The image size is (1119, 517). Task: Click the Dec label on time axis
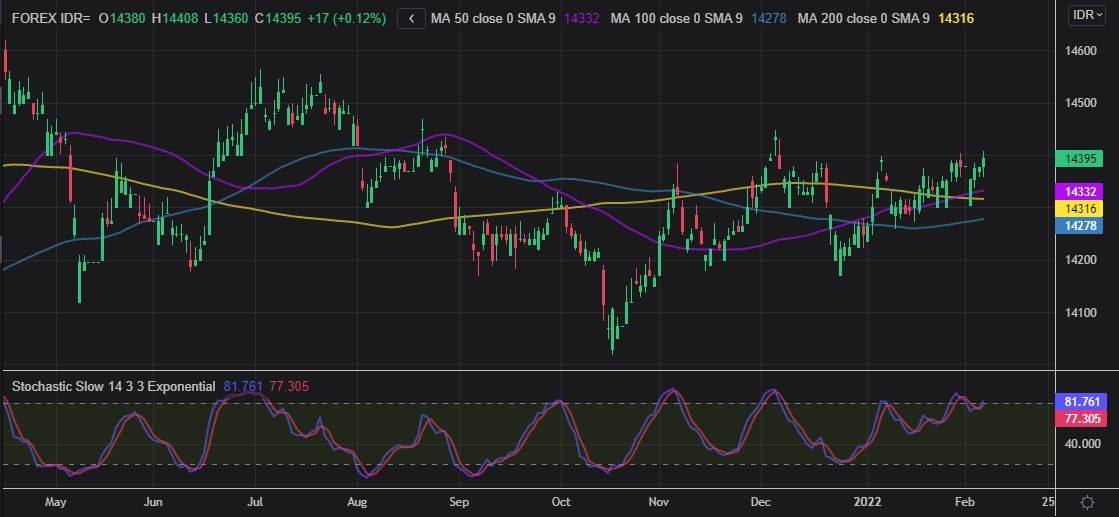point(761,501)
